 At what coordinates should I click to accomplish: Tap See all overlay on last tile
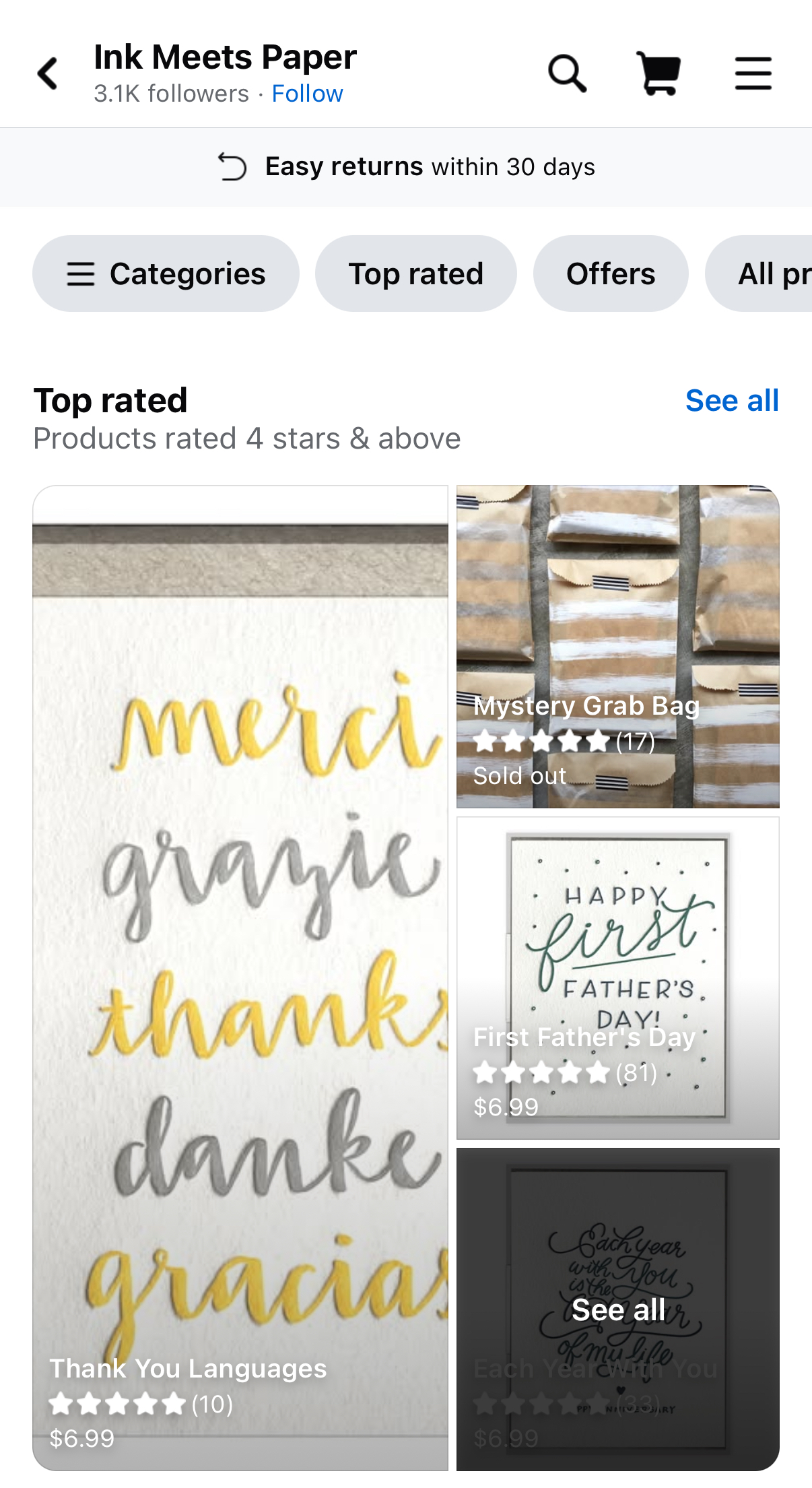pos(617,1309)
